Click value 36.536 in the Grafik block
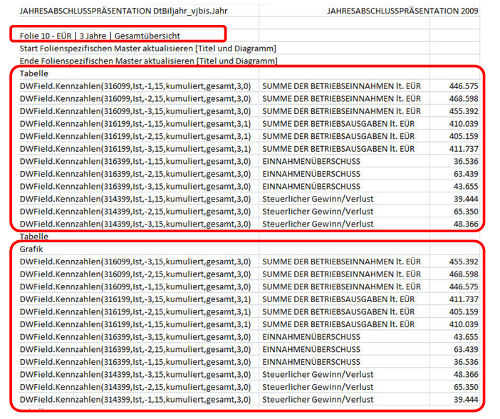The width and height of the screenshot is (500, 419). [466, 362]
